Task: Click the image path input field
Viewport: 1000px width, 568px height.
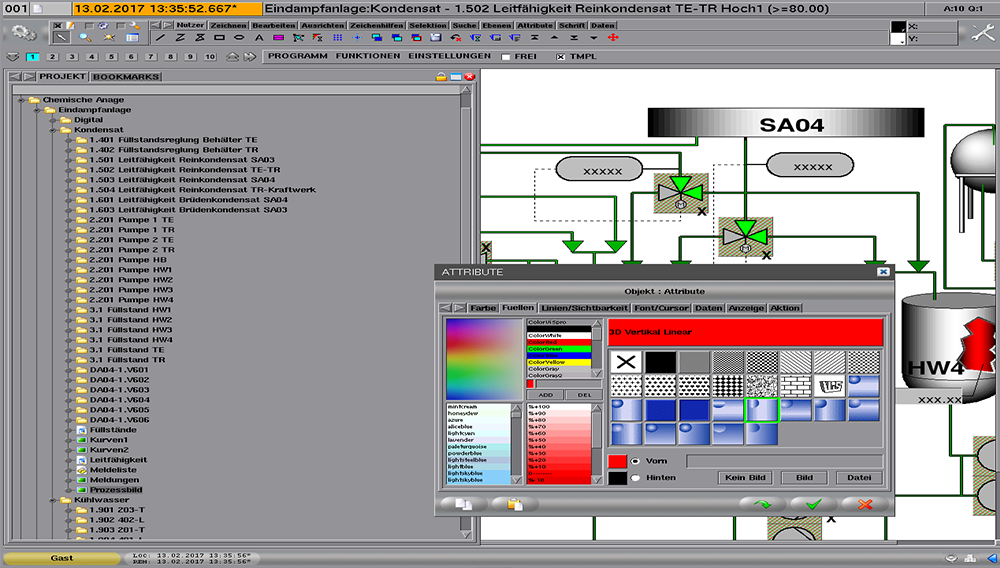Action: click(x=784, y=461)
